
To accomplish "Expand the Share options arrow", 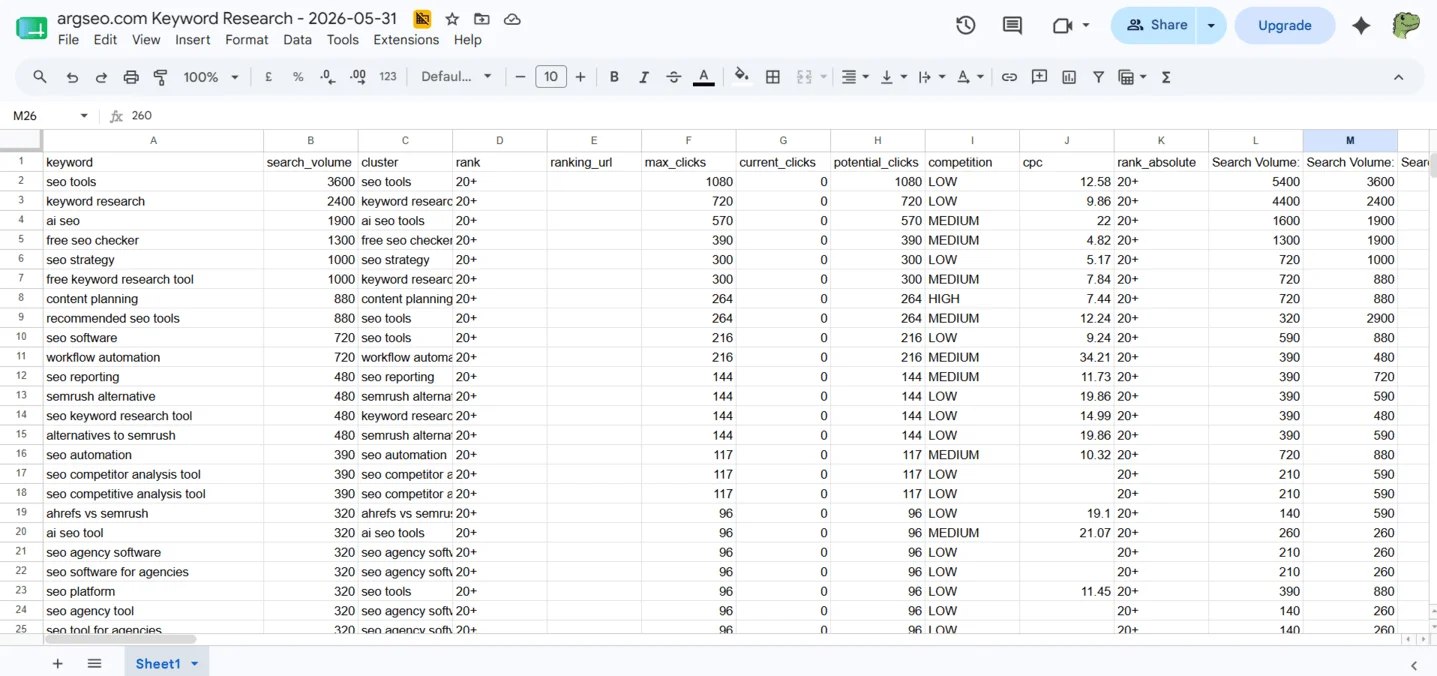I will point(1211,26).
